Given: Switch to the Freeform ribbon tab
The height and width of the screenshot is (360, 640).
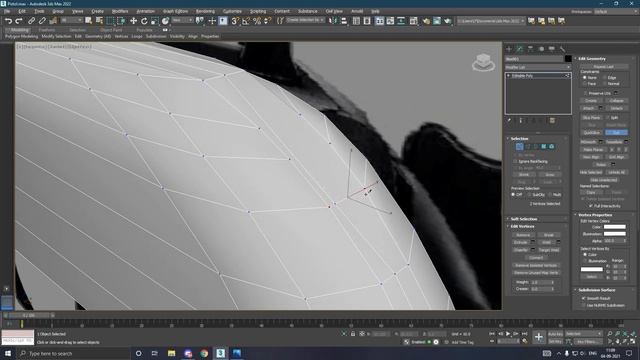Looking at the screenshot, I should tap(47, 30).
